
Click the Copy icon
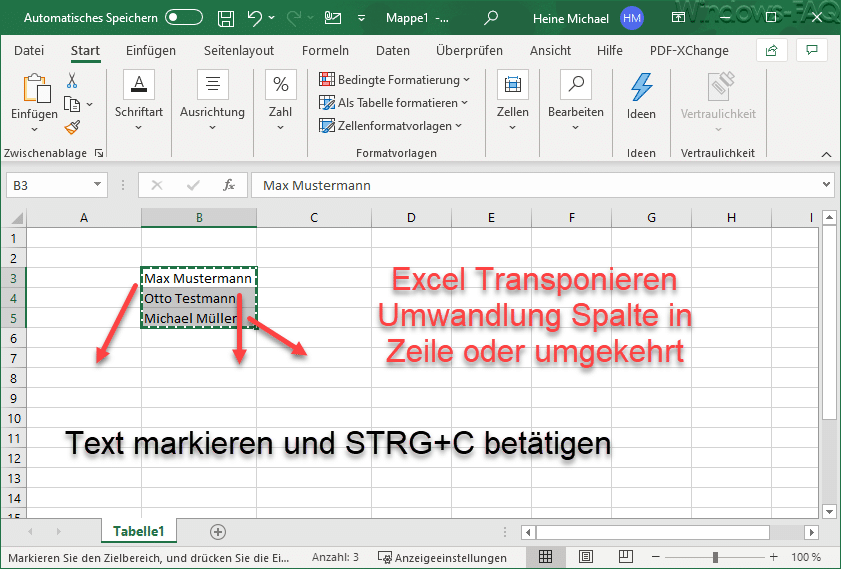pos(72,104)
